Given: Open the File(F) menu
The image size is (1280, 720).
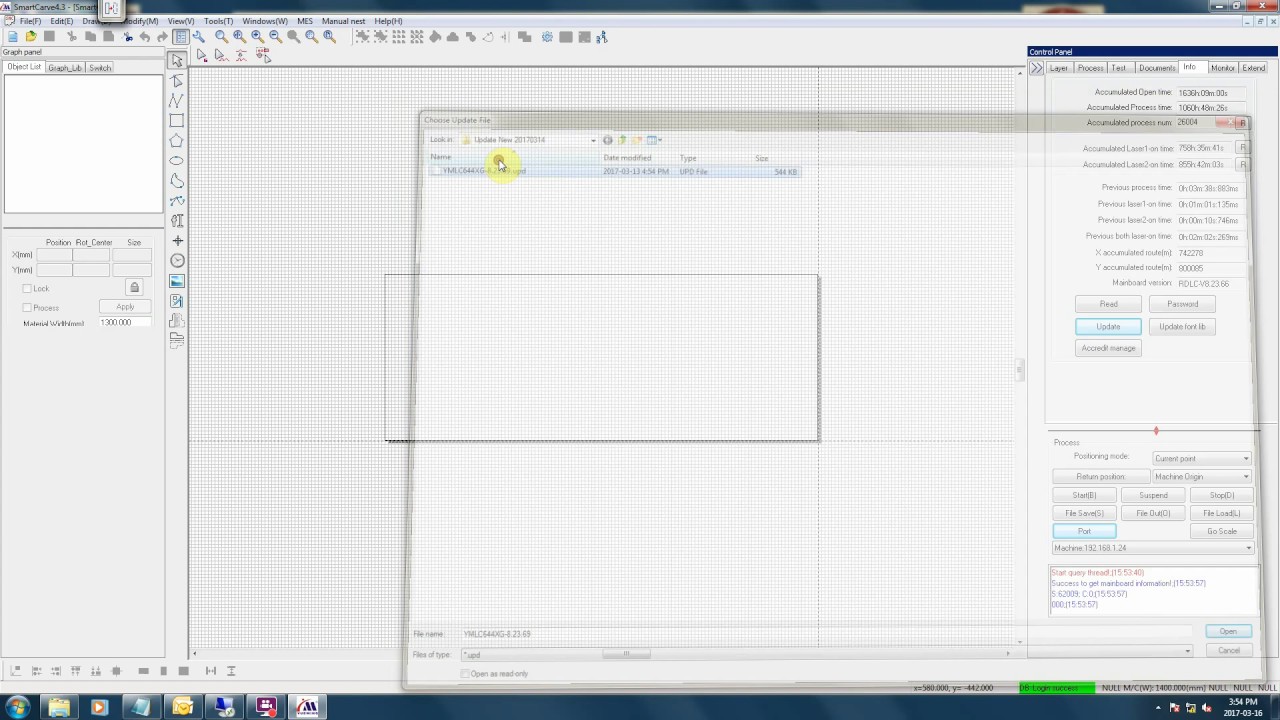Looking at the screenshot, I should pyautogui.click(x=31, y=21).
